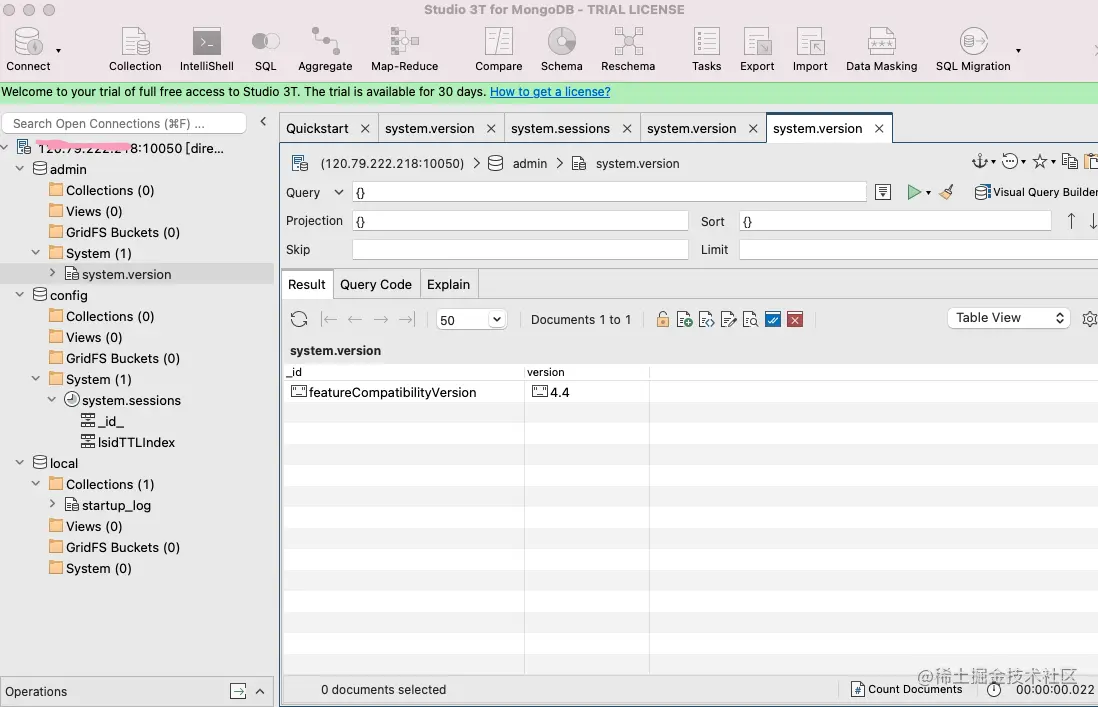Click the star favorites icon

1040,162
